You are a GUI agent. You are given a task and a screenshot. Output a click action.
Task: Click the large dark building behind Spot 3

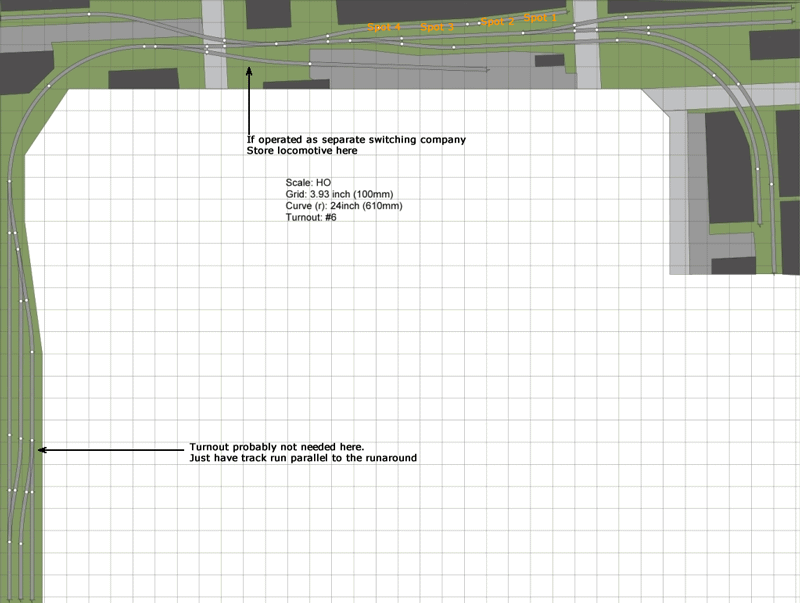420,10
